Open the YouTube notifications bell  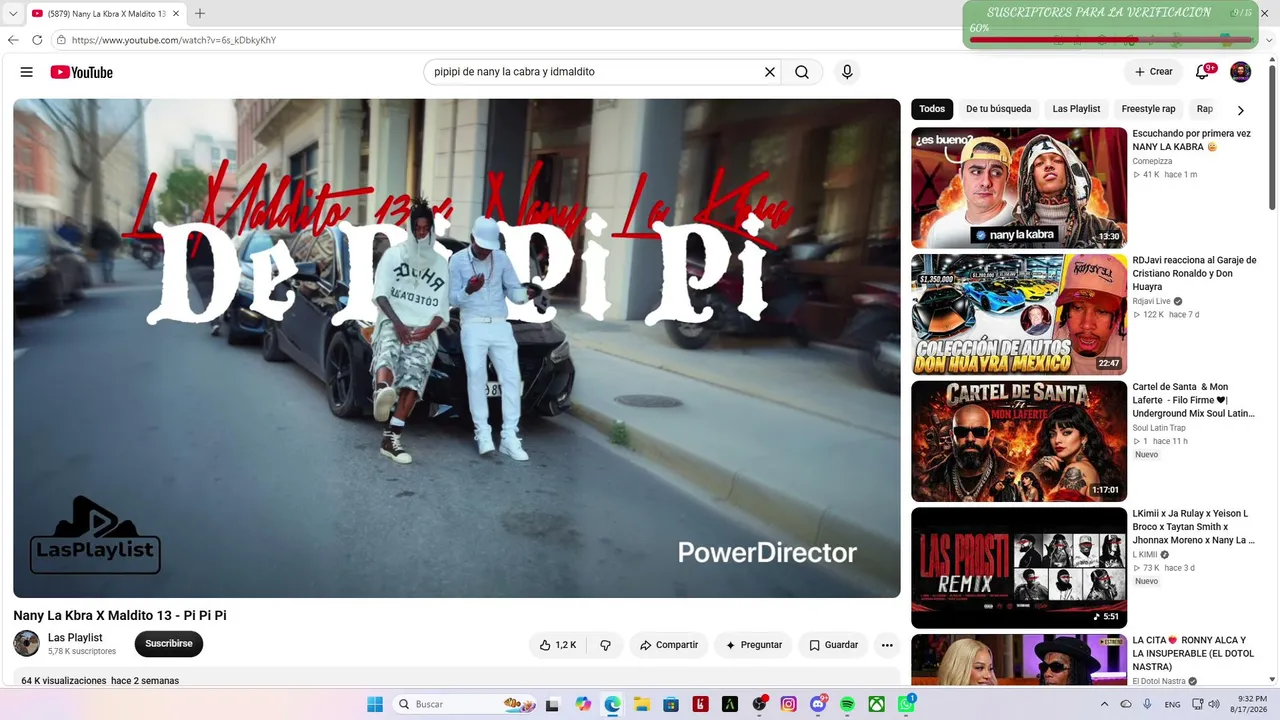[1203, 72]
